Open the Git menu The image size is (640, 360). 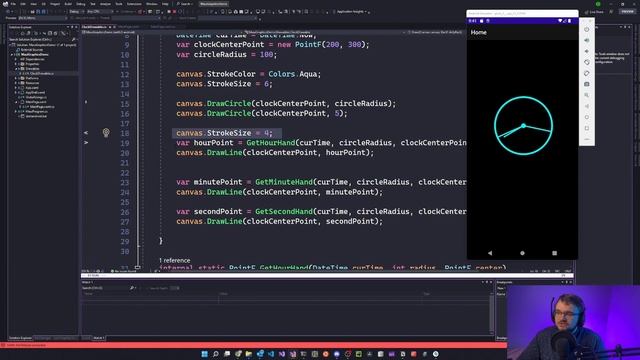[x=44, y=4]
